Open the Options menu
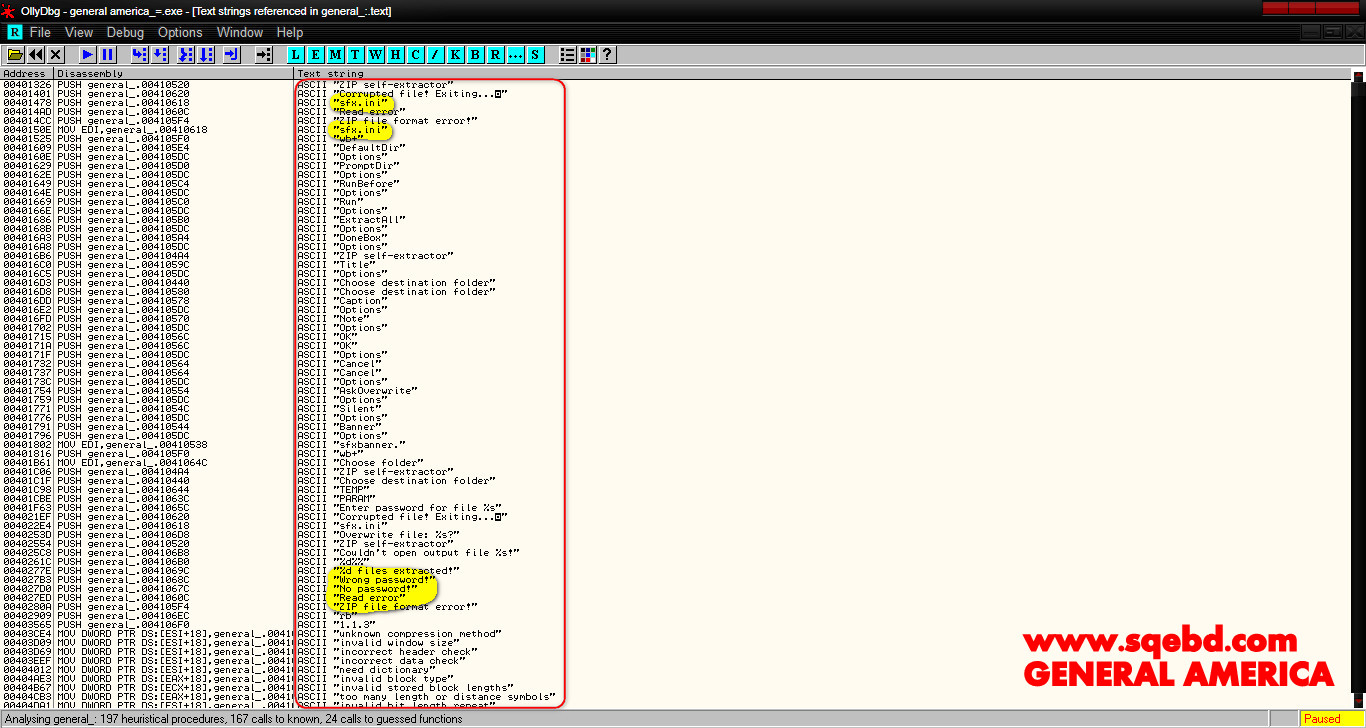This screenshot has width=1366, height=728. 180,32
